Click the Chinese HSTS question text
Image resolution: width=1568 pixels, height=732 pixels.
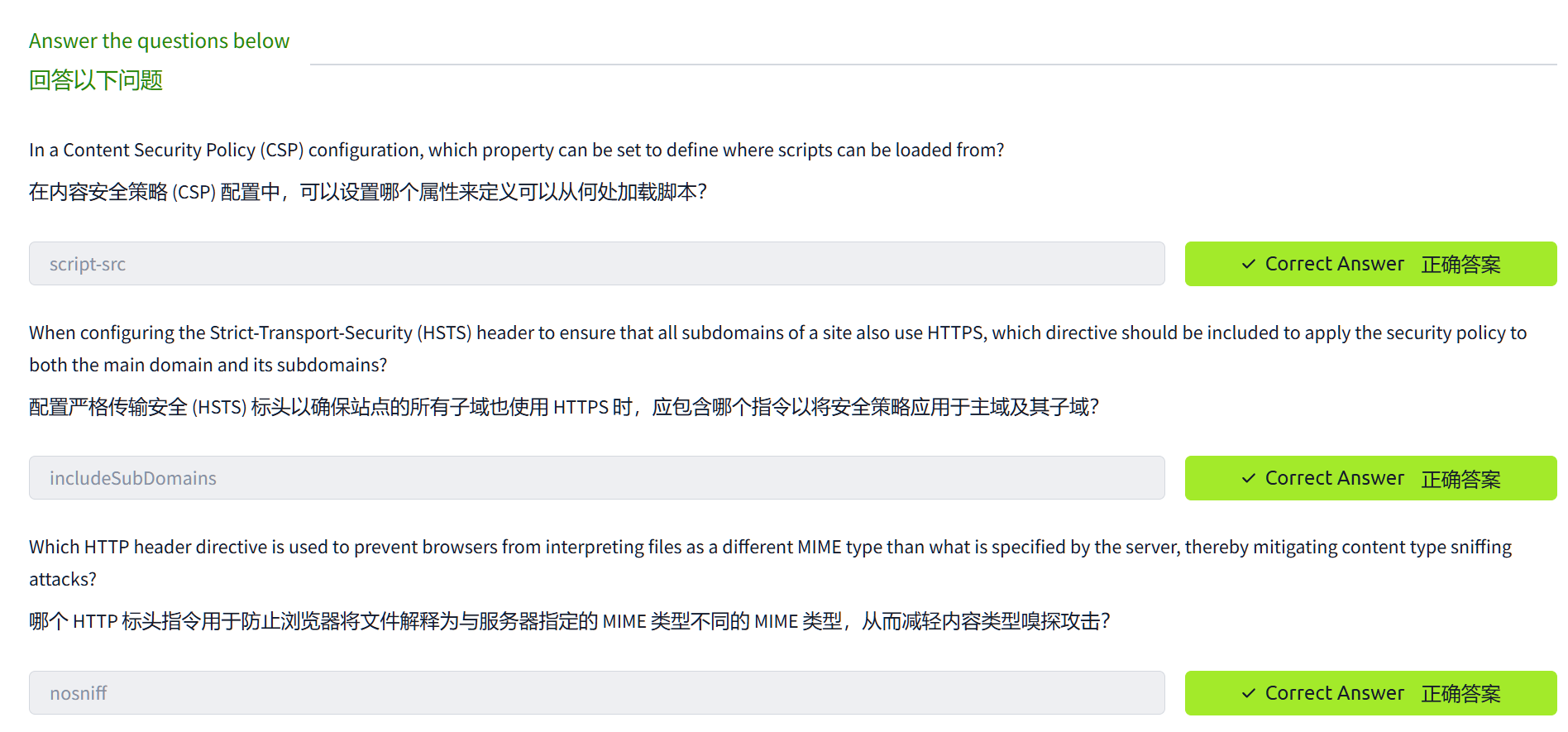click(x=563, y=407)
